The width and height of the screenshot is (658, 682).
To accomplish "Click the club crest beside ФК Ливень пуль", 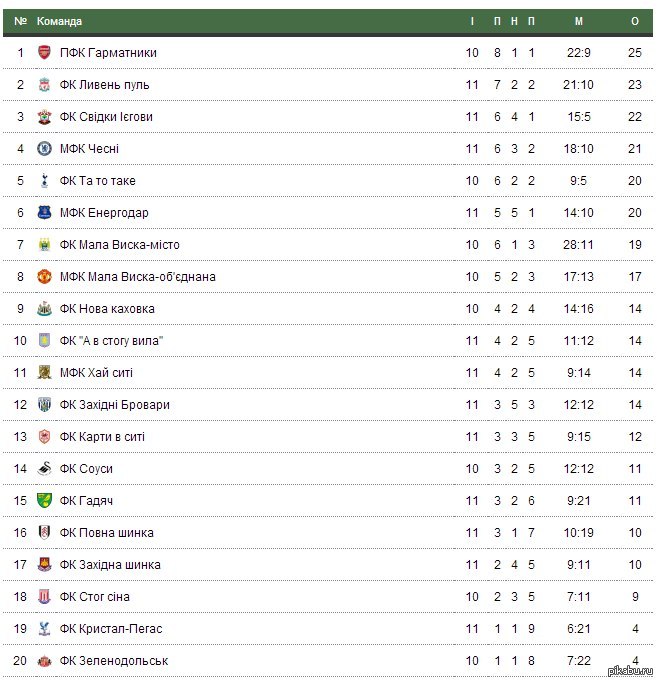I will 44,84.
